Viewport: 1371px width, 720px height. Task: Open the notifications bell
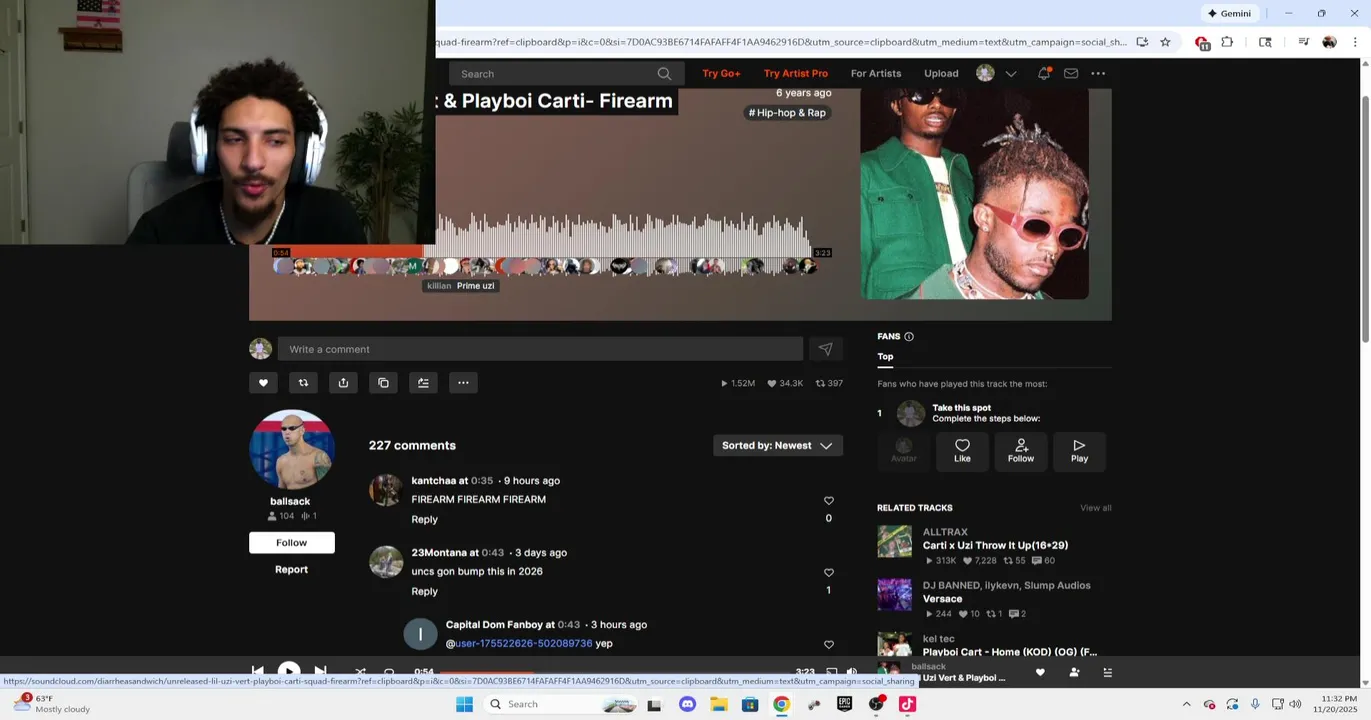[1044, 73]
